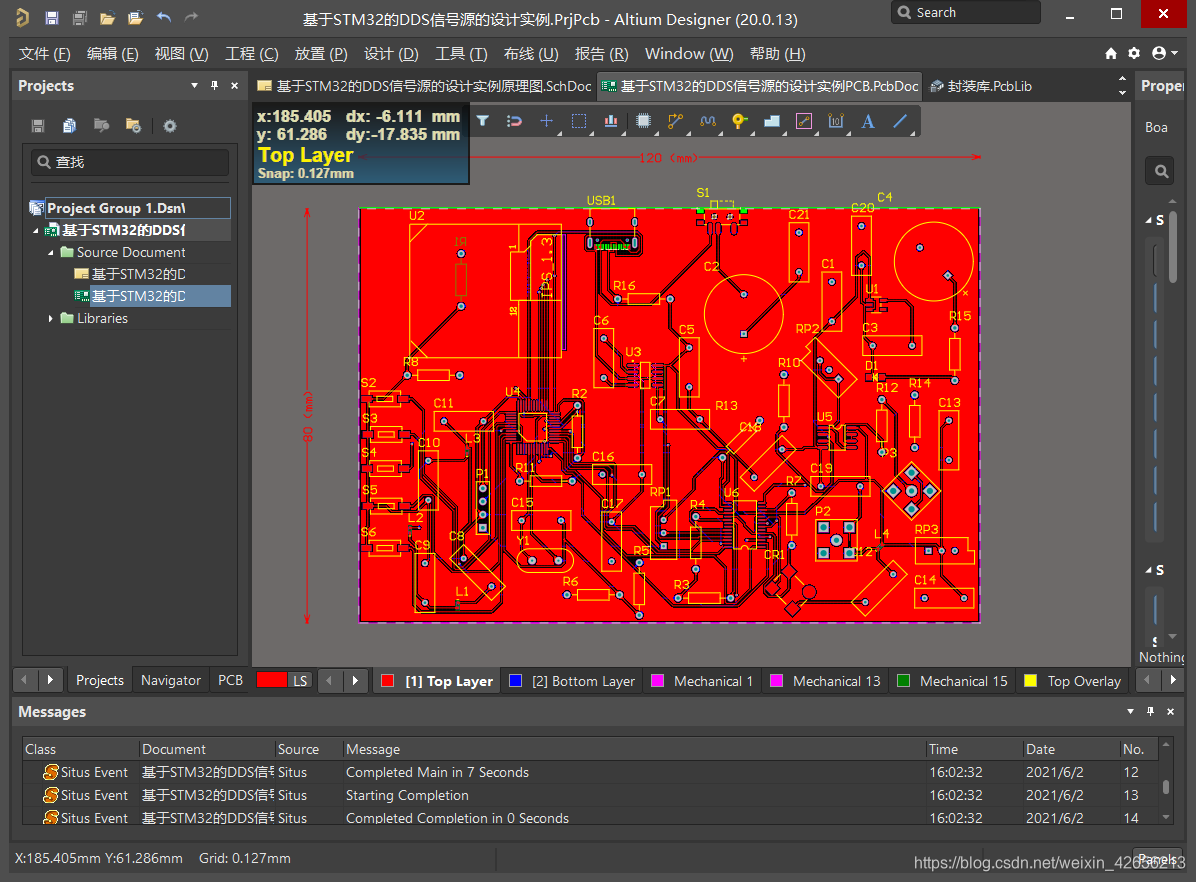Collapse the Source Document folder
This screenshot has height=882, width=1196.
[x=50, y=253]
